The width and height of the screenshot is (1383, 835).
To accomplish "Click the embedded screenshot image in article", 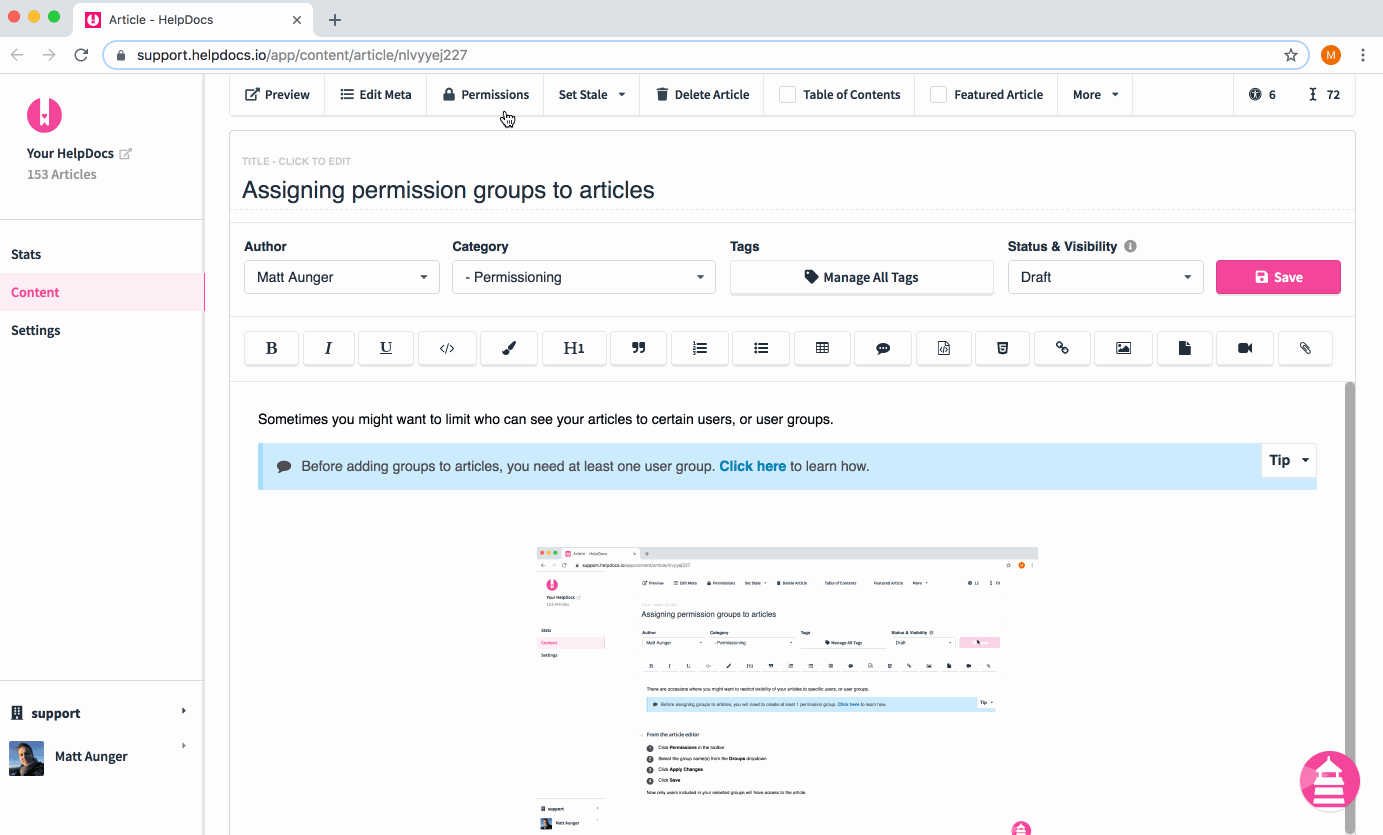I will coord(787,690).
